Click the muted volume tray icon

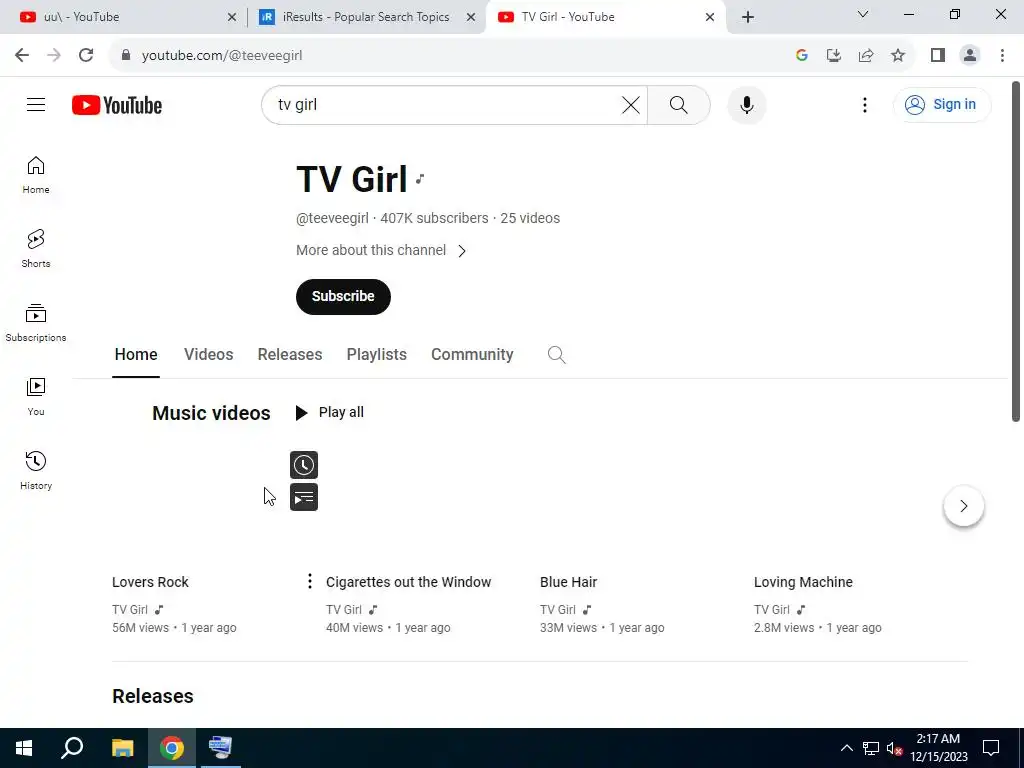pyautogui.click(x=894, y=748)
